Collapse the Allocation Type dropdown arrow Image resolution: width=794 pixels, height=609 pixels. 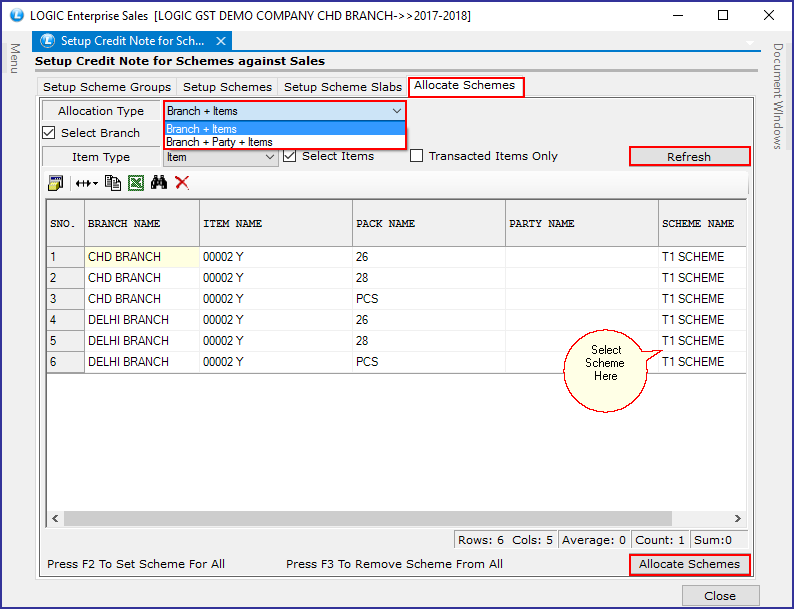click(396, 111)
